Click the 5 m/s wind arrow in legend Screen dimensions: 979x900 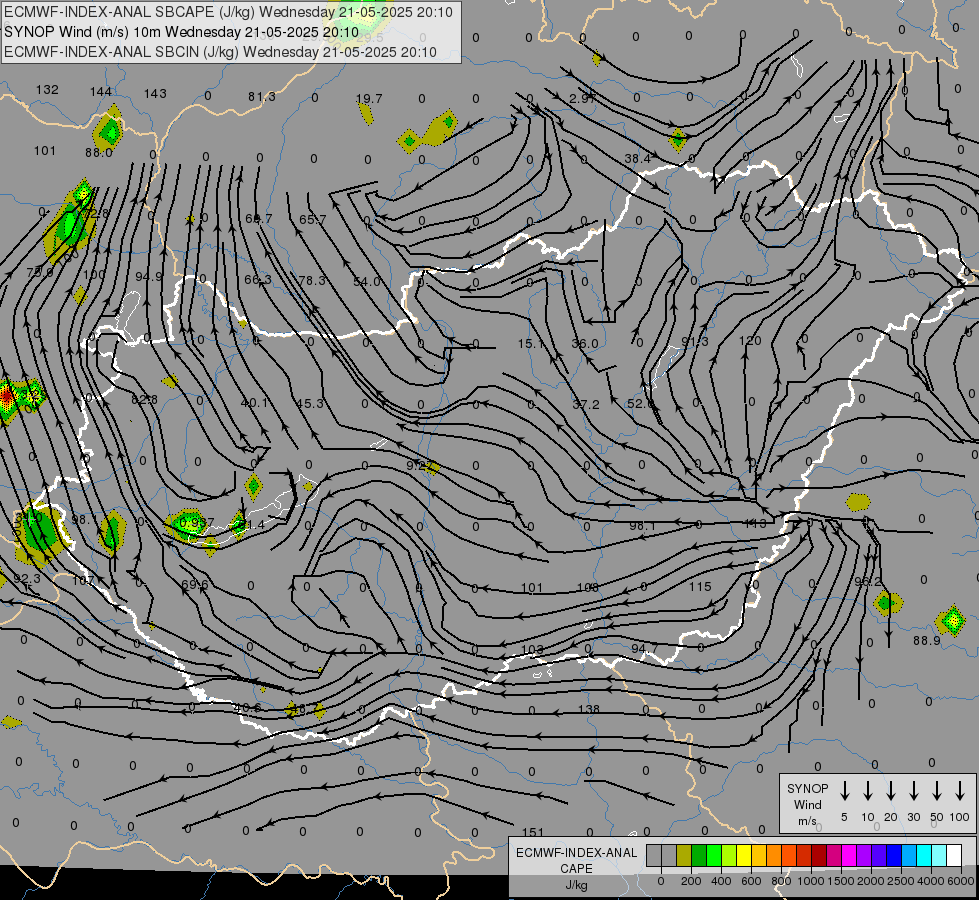coord(845,791)
